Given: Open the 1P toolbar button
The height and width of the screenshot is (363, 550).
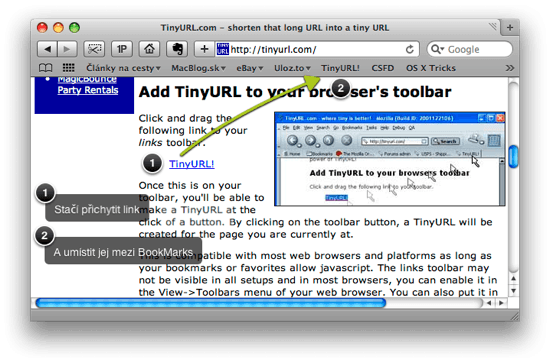Looking at the screenshot, I should [x=122, y=49].
